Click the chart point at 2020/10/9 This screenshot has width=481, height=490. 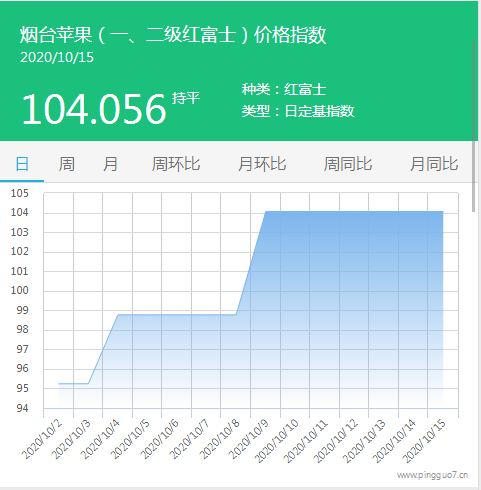(x=265, y=211)
